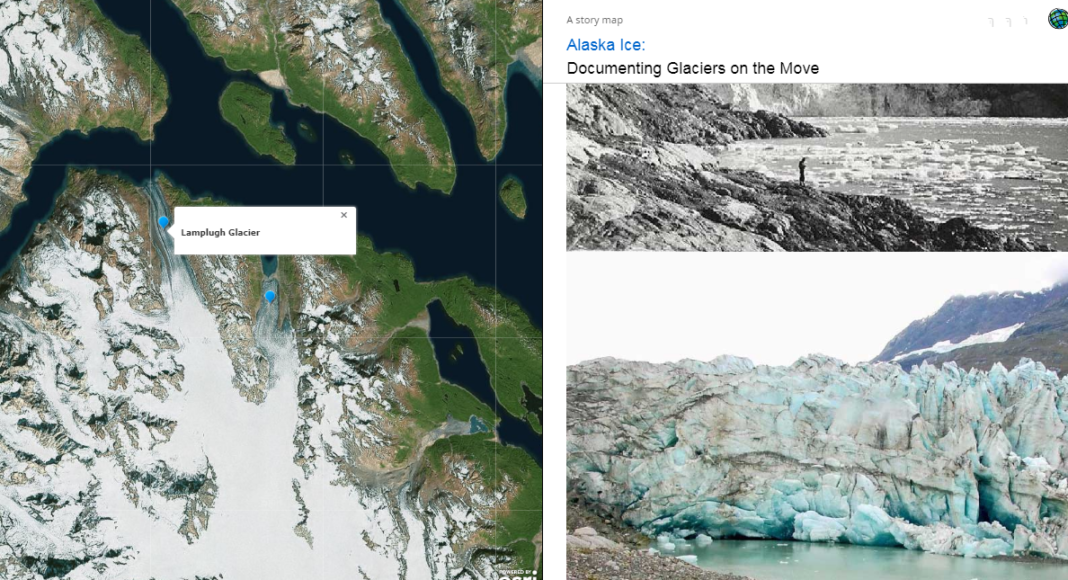The width and height of the screenshot is (1068, 580).
Task: Open the black-and-white historic glacier photo
Action: coord(816,167)
